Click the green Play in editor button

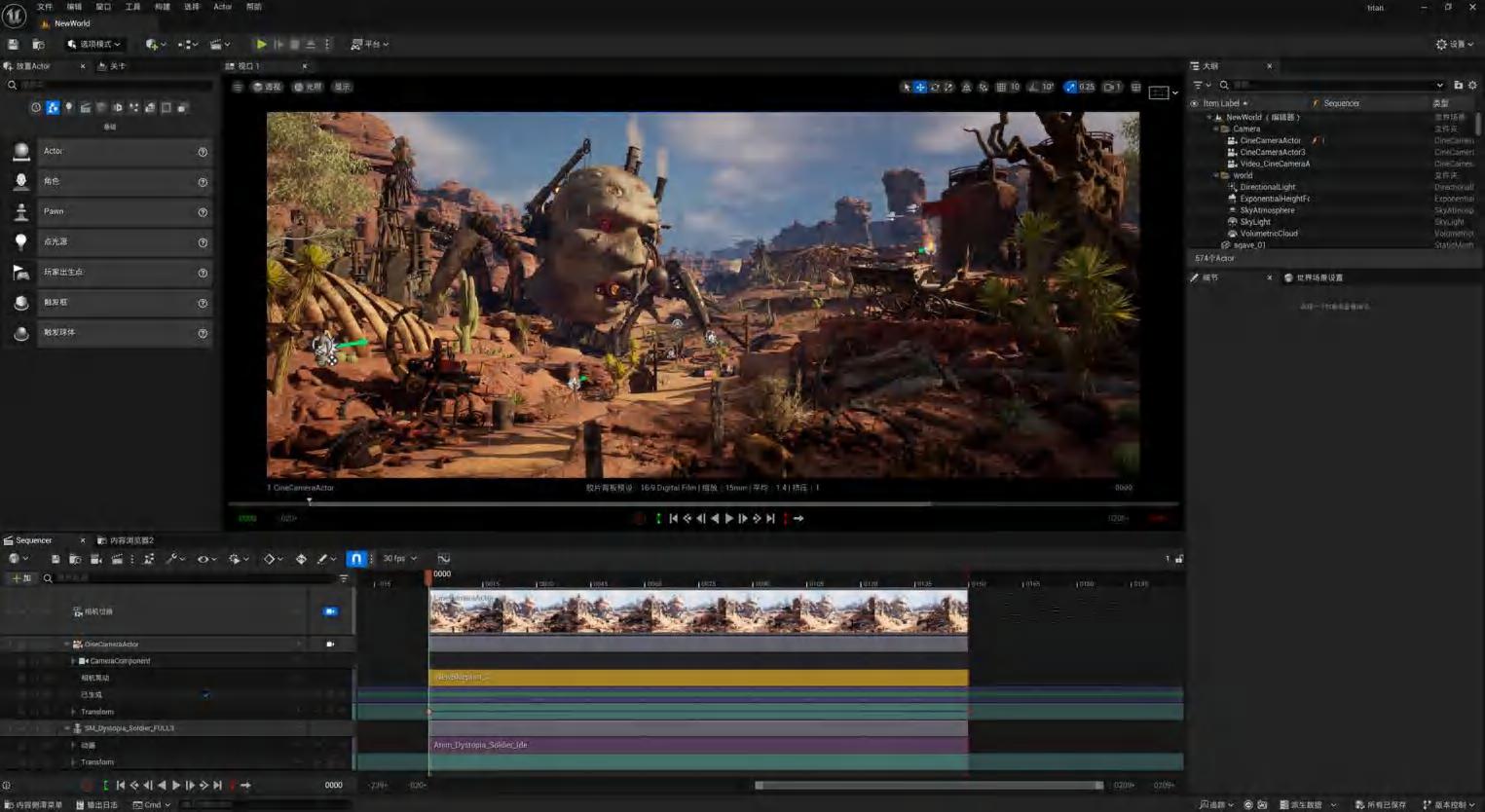261,44
